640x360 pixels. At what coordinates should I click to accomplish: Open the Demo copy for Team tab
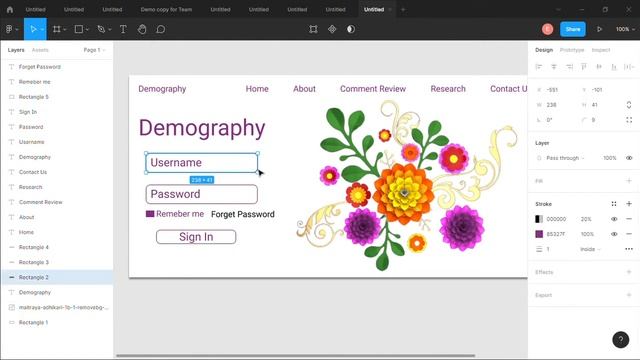tap(166, 9)
